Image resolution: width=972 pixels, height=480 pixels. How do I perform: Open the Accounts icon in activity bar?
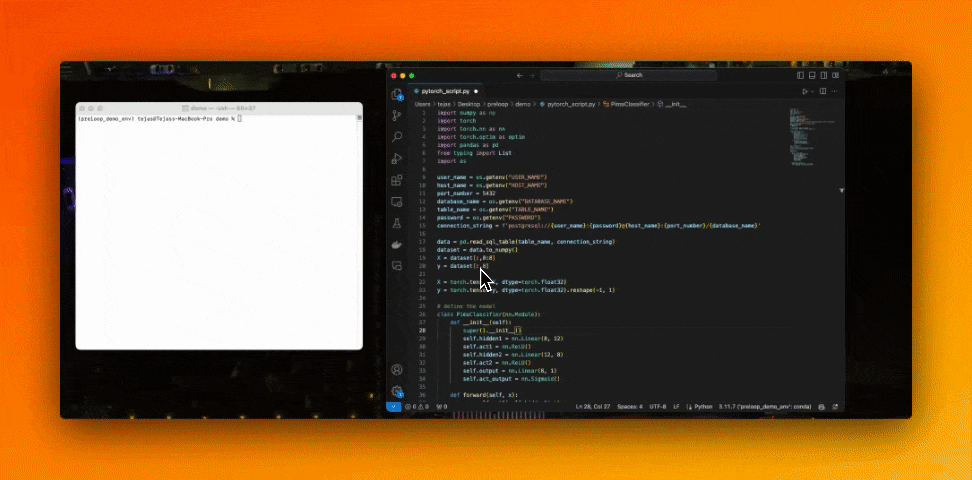(x=397, y=370)
